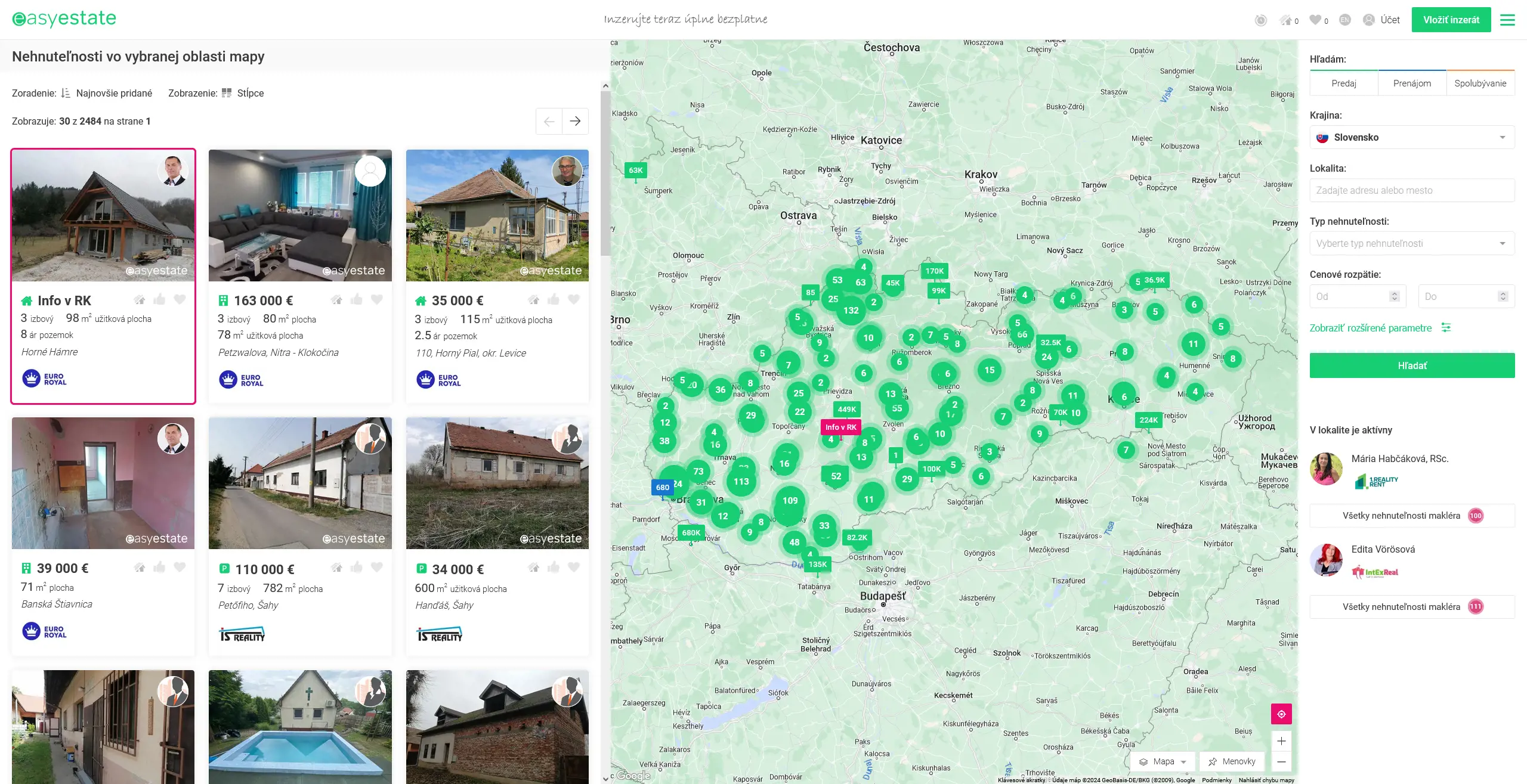Click the pink Info v RK map marker
The image size is (1527, 784).
[x=840, y=427]
